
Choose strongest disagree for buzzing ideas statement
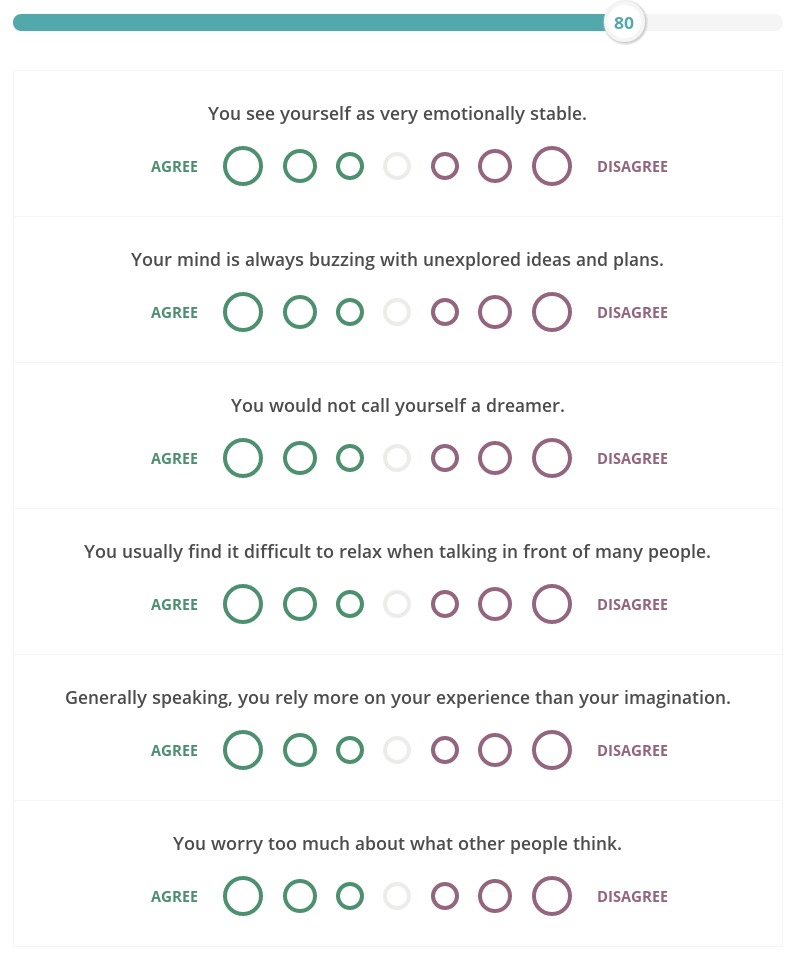click(x=552, y=312)
